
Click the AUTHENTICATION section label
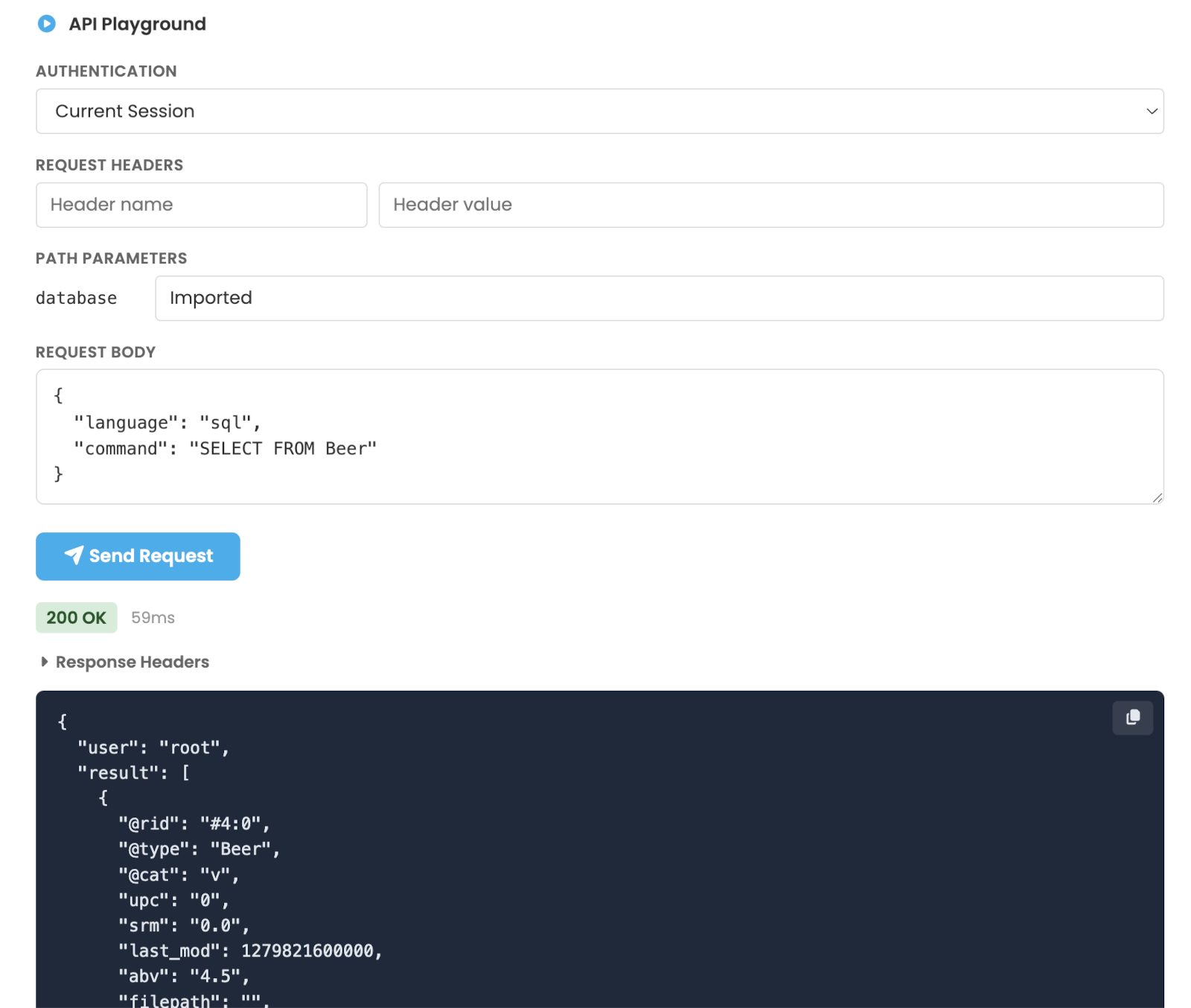tap(106, 71)
